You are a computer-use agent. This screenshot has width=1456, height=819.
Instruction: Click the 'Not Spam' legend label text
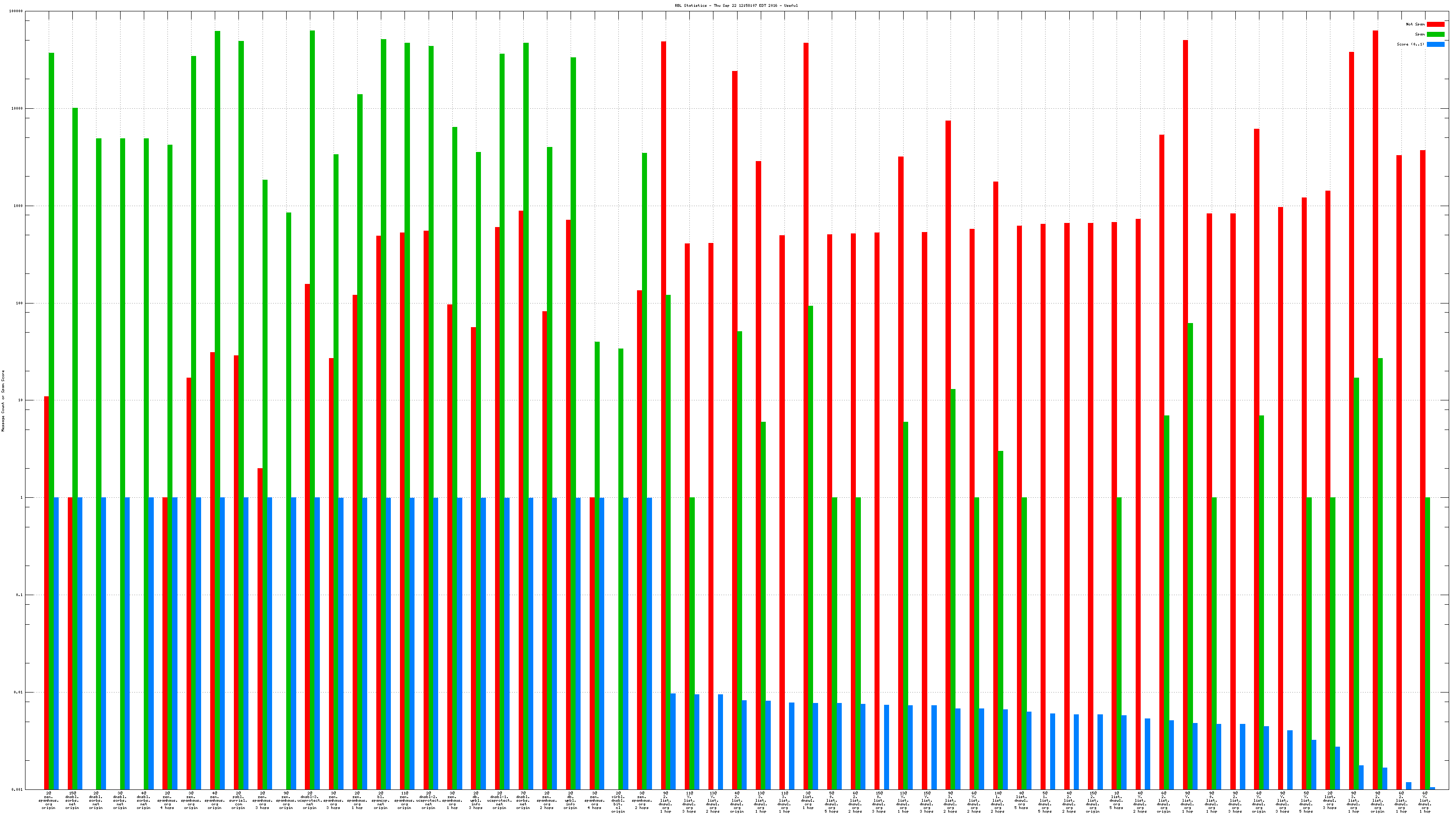[x=1416, y=24]
